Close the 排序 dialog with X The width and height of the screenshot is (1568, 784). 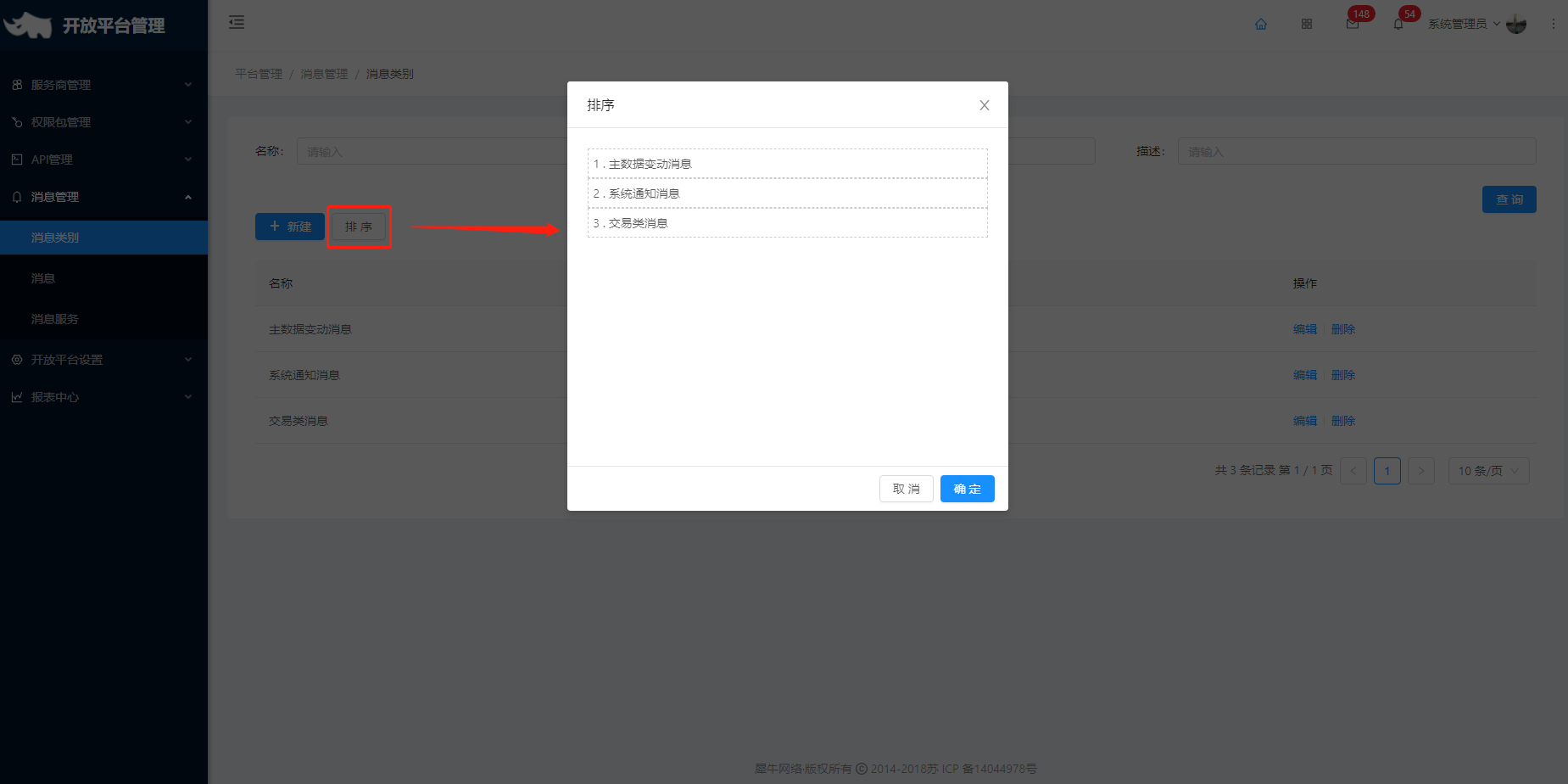985,105
